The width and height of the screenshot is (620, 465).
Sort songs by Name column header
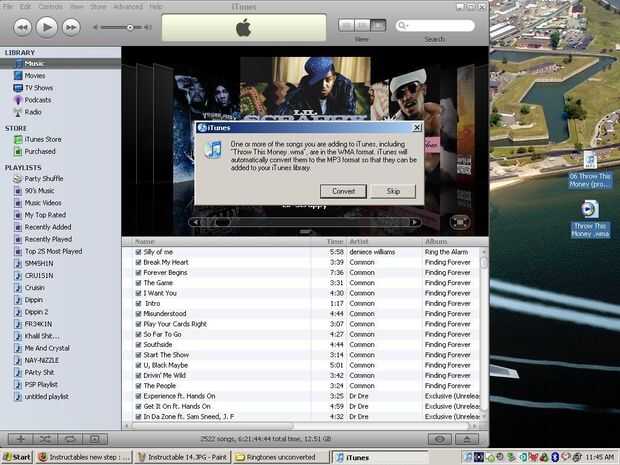coord(221,242)
